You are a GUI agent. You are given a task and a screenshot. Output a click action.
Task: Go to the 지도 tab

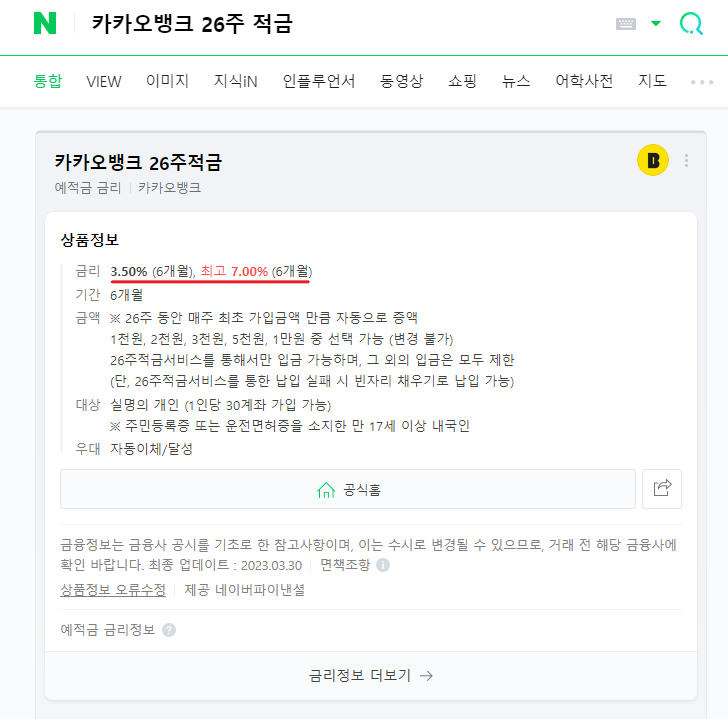[652, 81]
